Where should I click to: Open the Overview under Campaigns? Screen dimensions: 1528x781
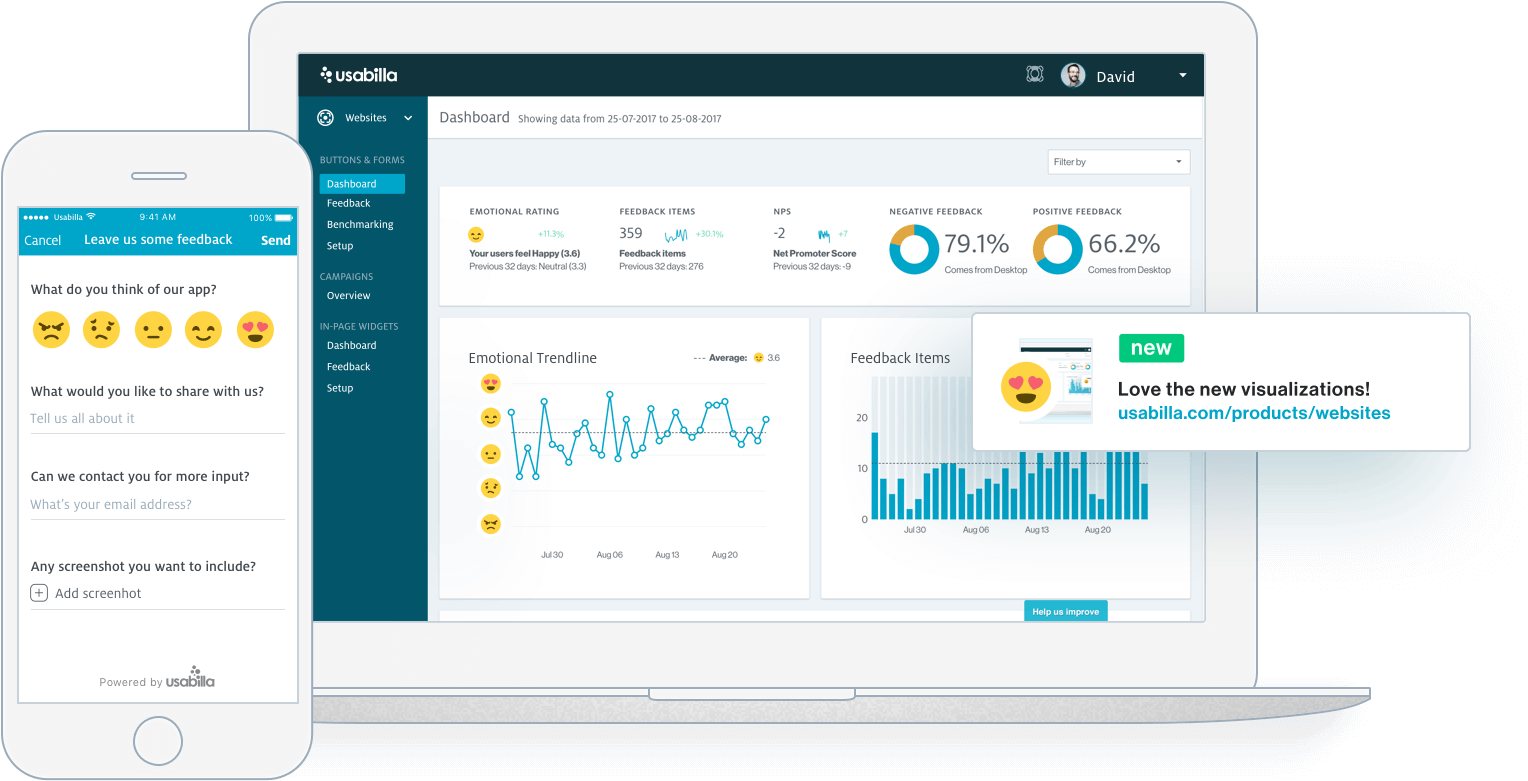(x=348, y=295)
